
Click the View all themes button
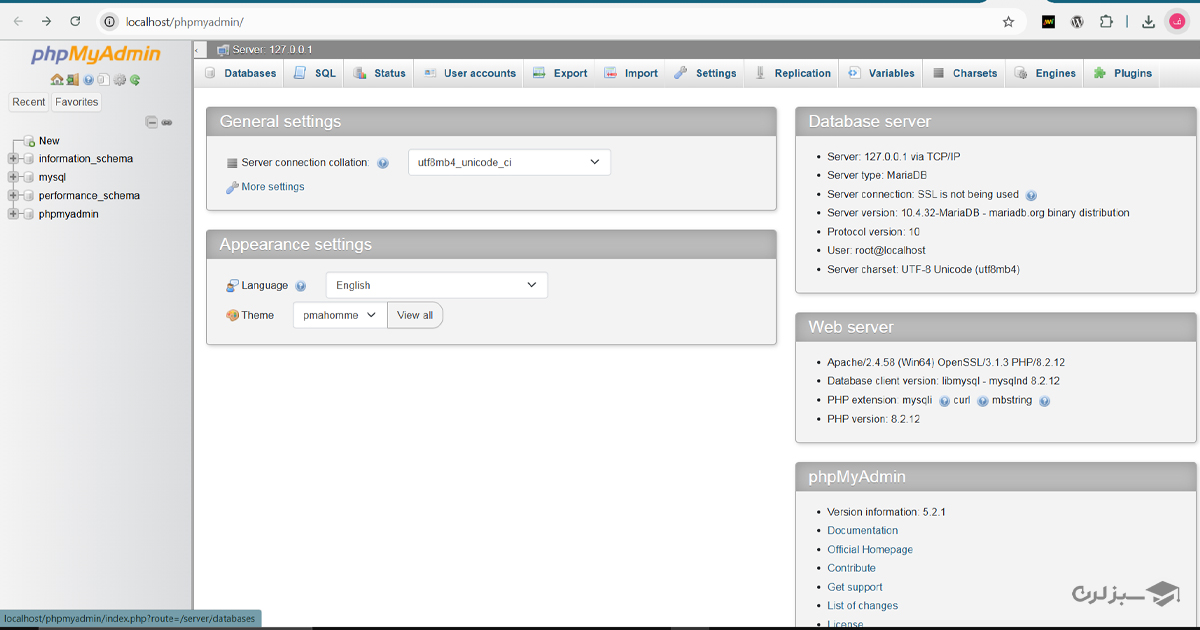coord(415,315)
